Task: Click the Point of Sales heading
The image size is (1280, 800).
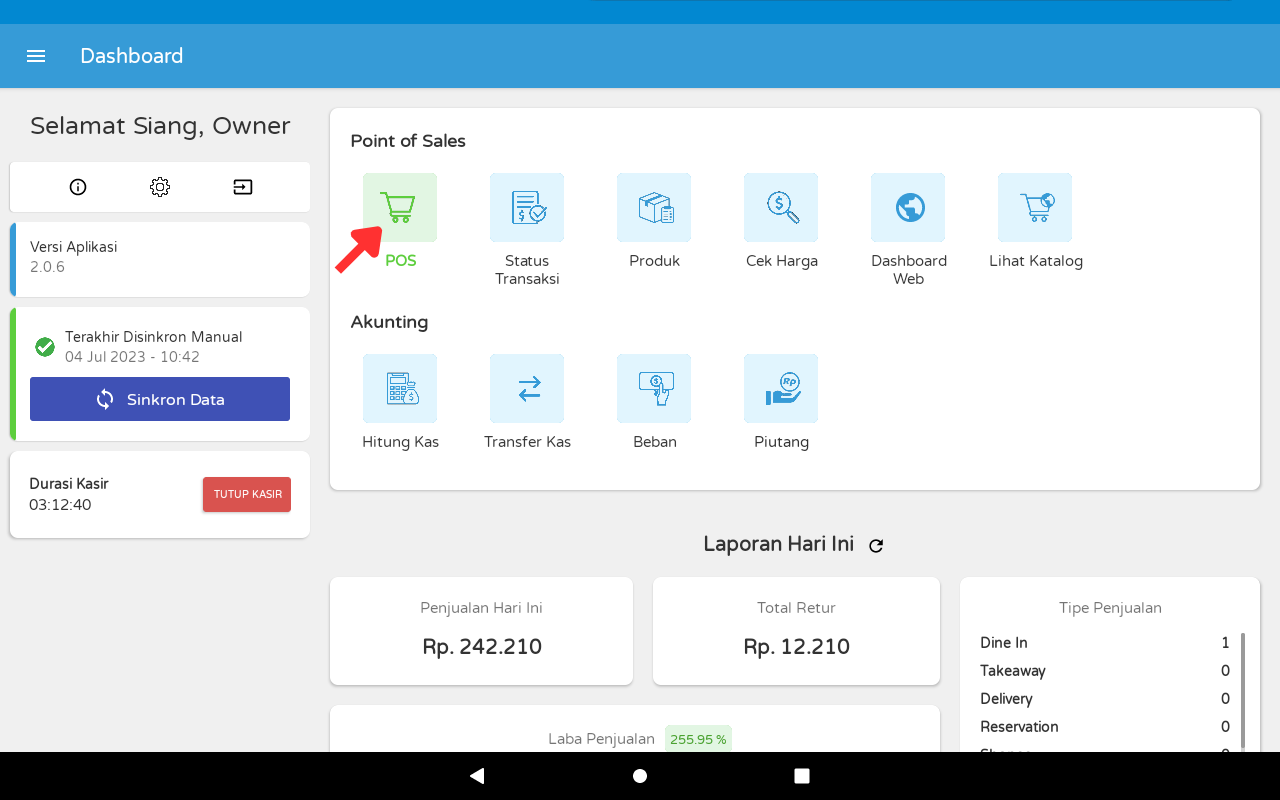Action: (x=408, y=141)
